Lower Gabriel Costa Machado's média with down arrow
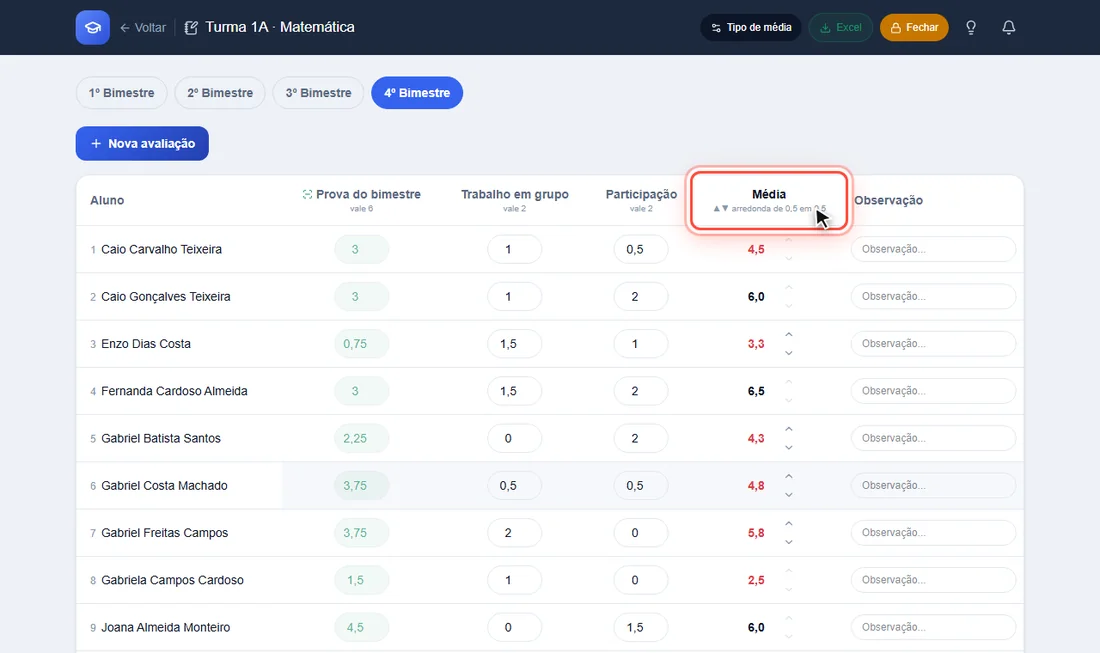This screenshot has width=1100, height=653. (x=789, y=494)
